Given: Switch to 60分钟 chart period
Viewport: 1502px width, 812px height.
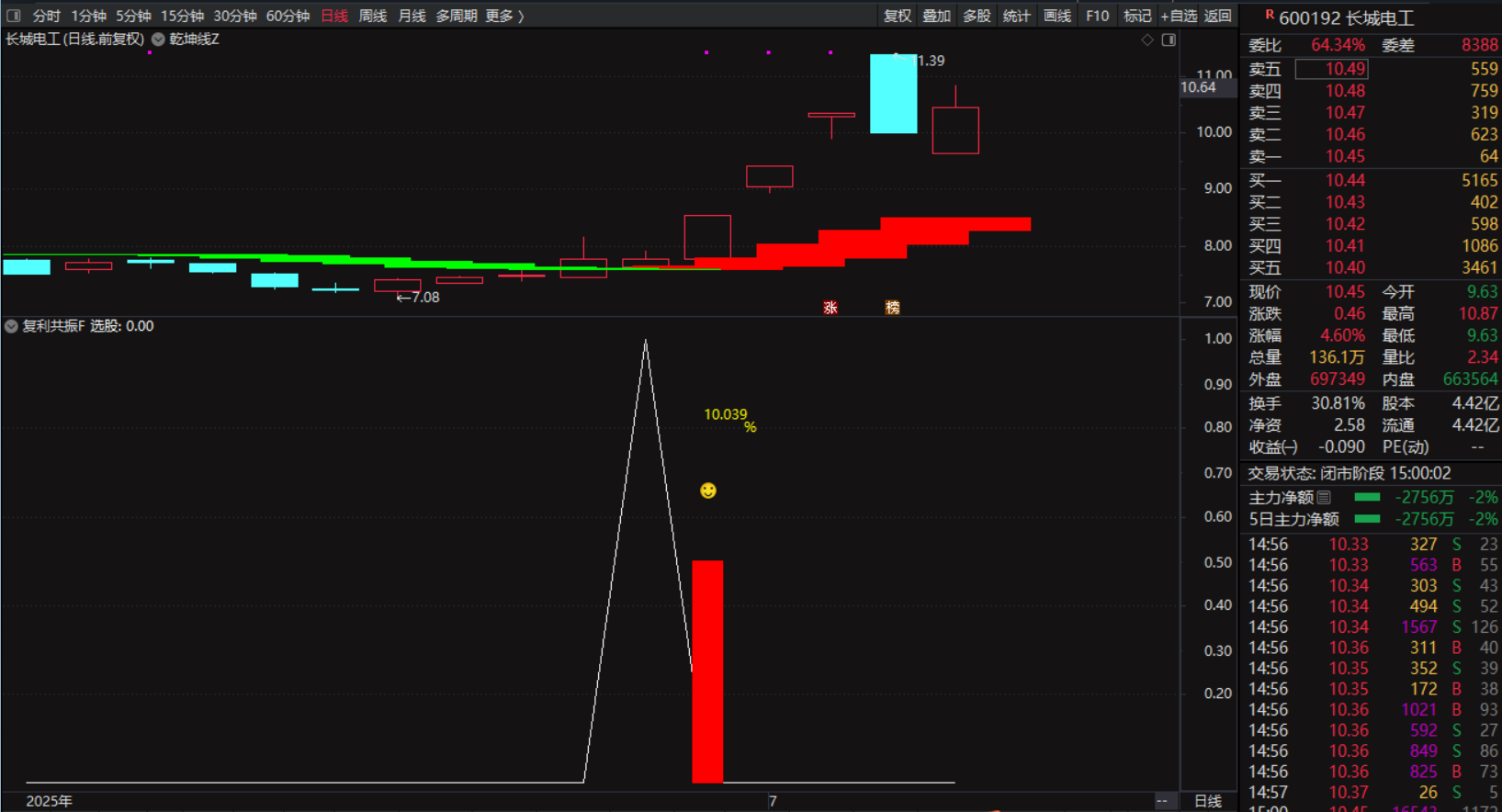Looking at the screenshot, I should (288, 16).
